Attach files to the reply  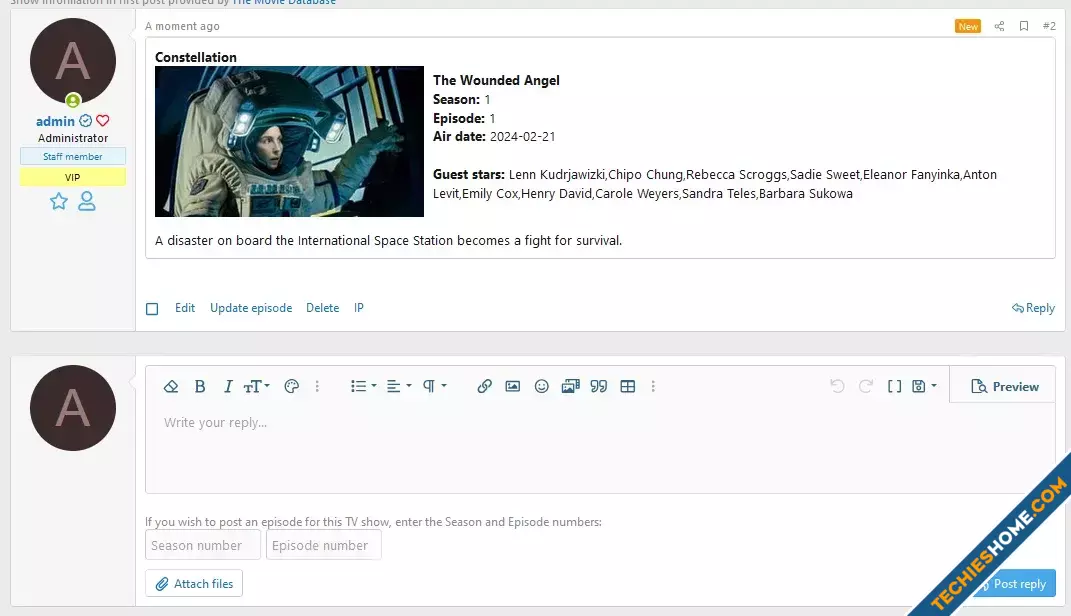point(194,584)
